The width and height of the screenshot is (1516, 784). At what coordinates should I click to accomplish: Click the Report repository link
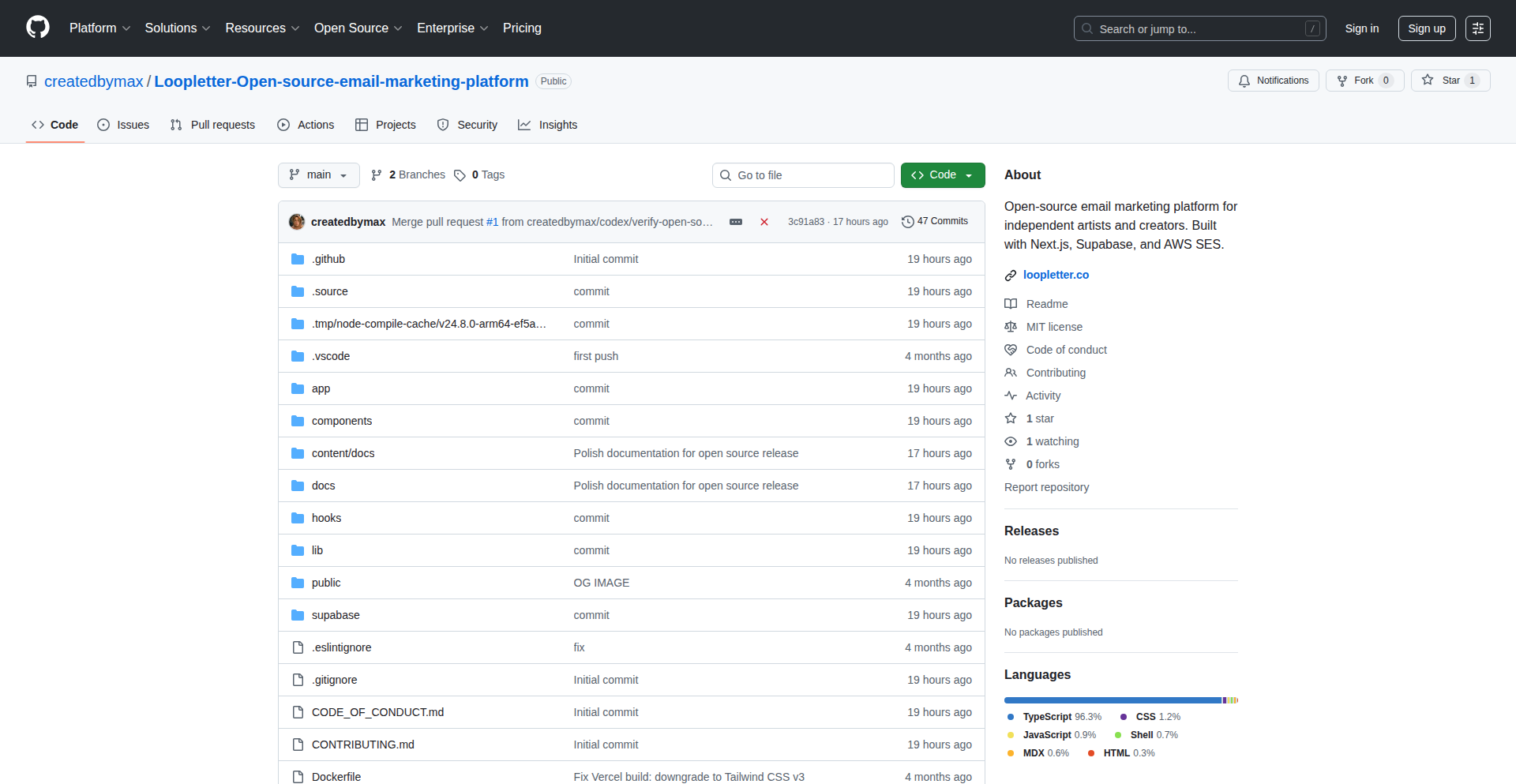(1046, 487)
